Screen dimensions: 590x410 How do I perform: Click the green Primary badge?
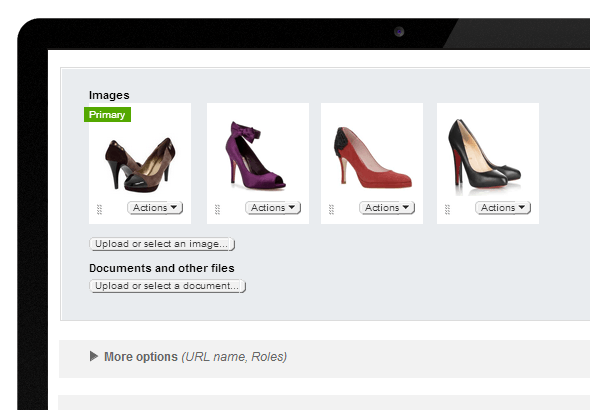[107, 114]
